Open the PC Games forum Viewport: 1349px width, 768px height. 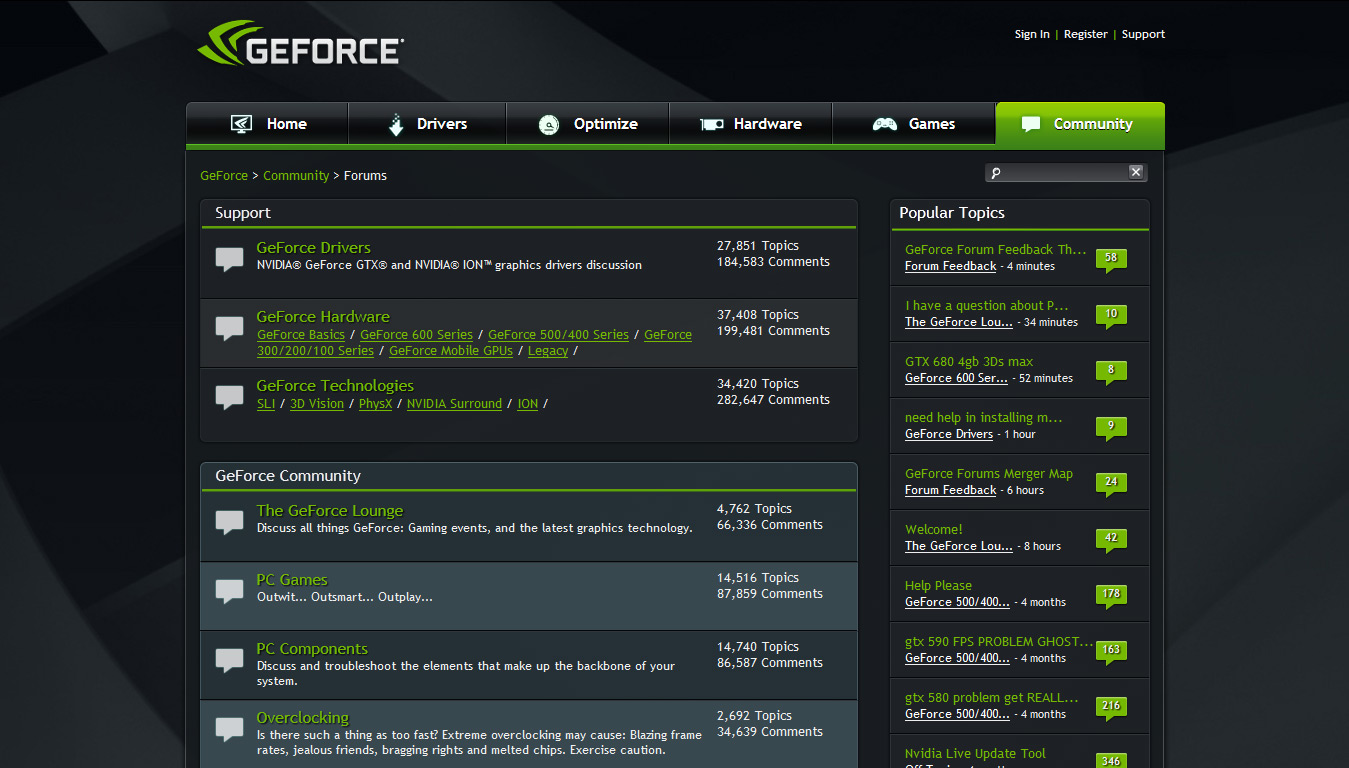click(292, 579)
